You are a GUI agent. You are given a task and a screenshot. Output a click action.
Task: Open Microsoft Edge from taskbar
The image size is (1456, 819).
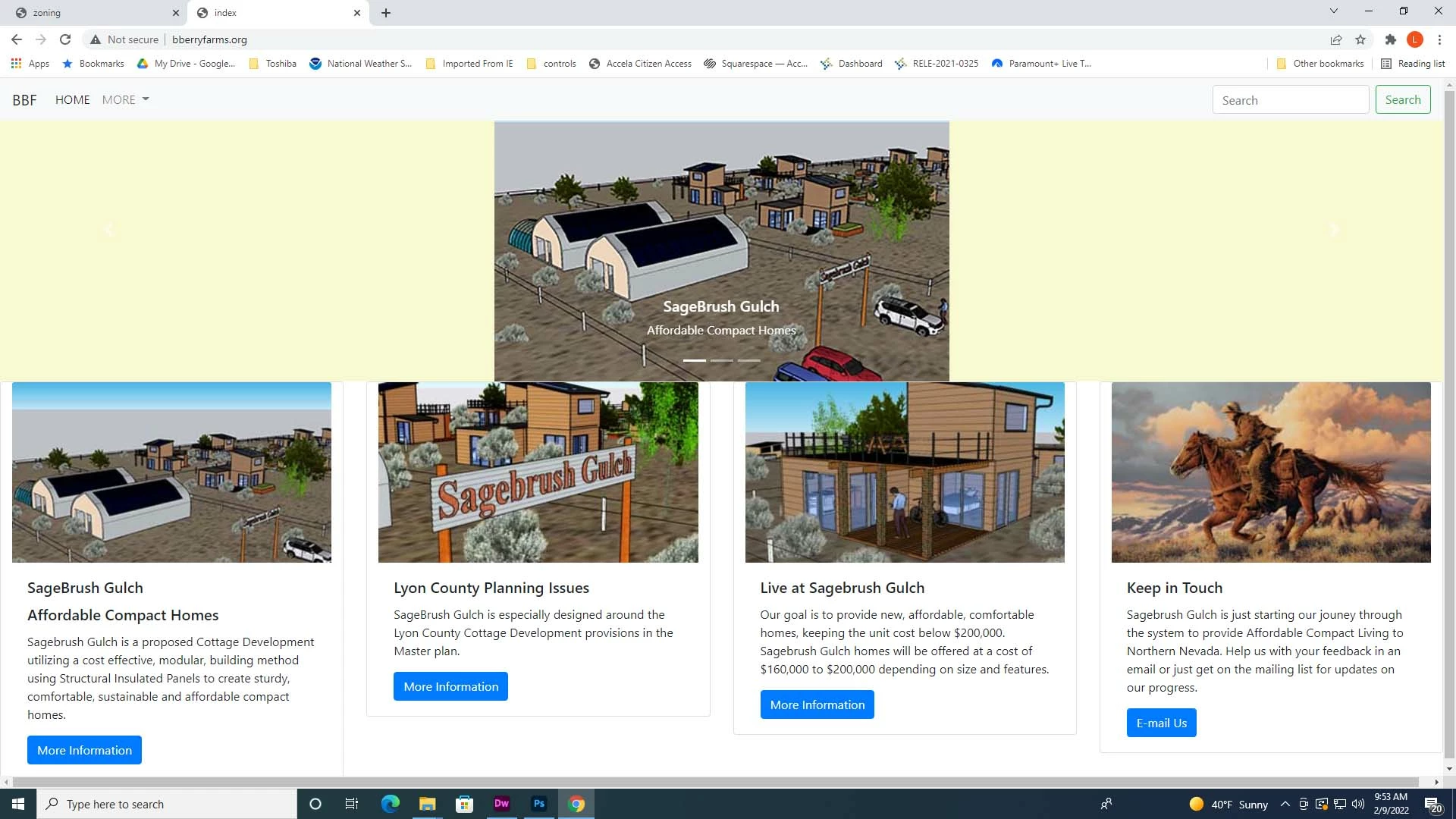390,804
